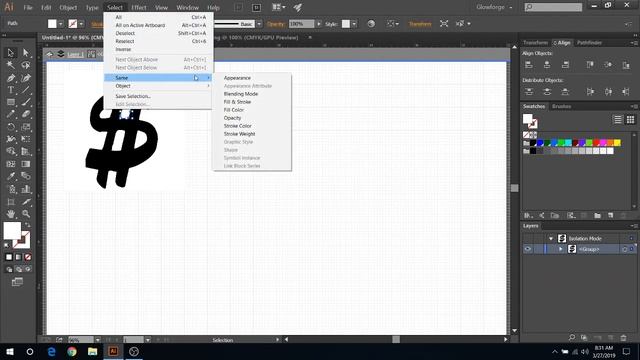Screen dimensions: 640x360
Task: Open the Opacity value dropdown arrow
Action: 319,24
